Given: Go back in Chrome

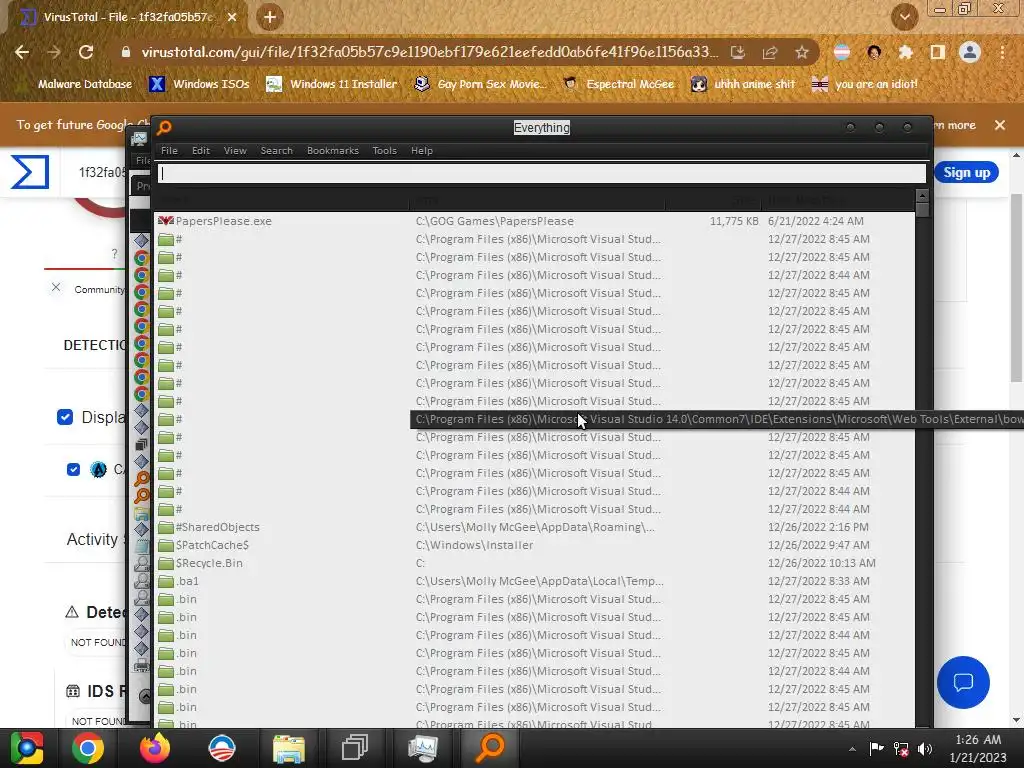Looking at the screenshot, I should pyautogui.click(x=22, y=52).
